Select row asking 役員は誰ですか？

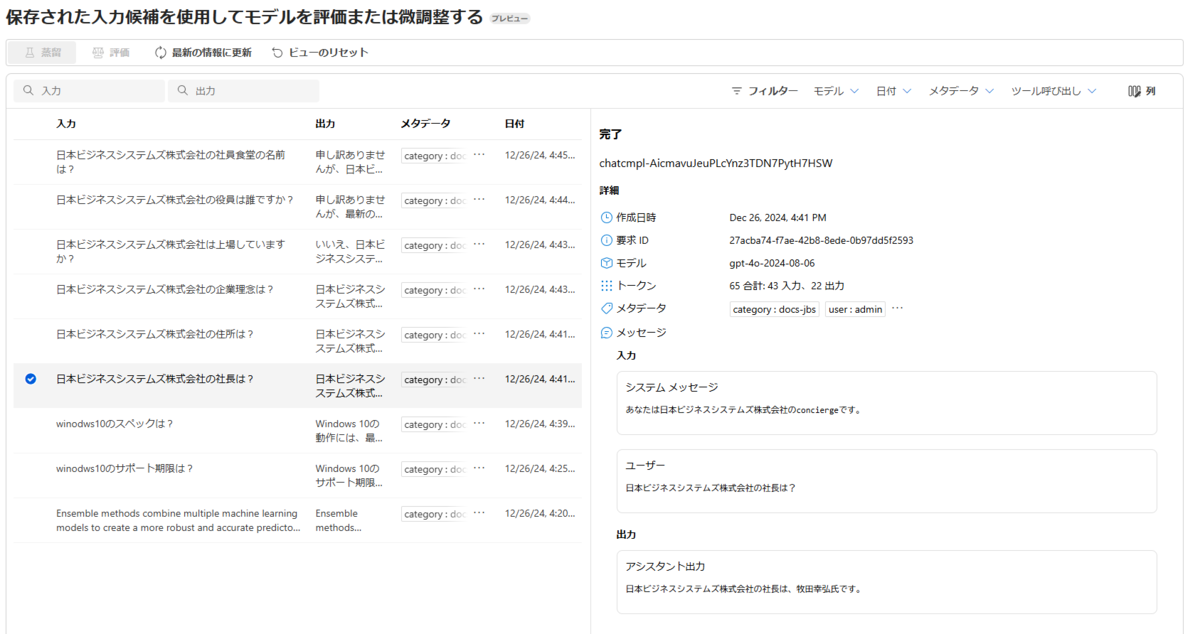click(296, 207)
